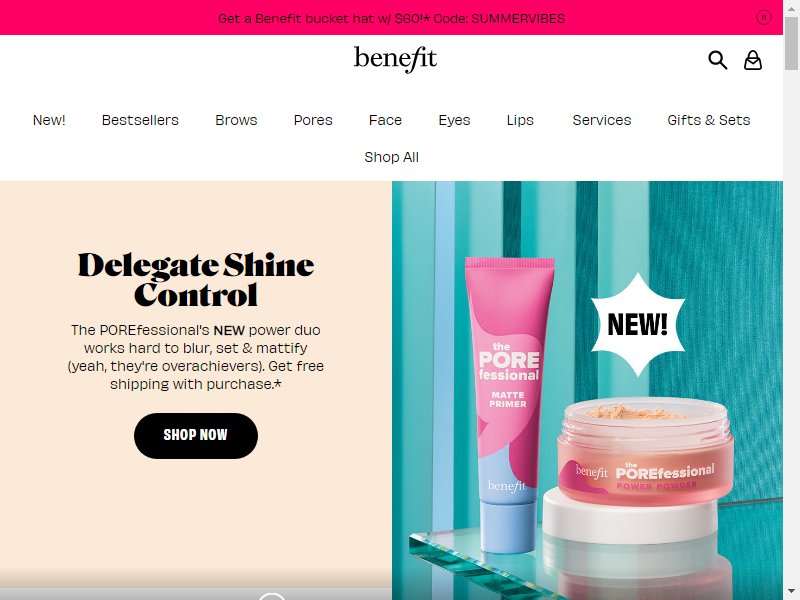Pause the promo banner rotation
The width and height of the screenshot is (800, 600).
[763, 17]
